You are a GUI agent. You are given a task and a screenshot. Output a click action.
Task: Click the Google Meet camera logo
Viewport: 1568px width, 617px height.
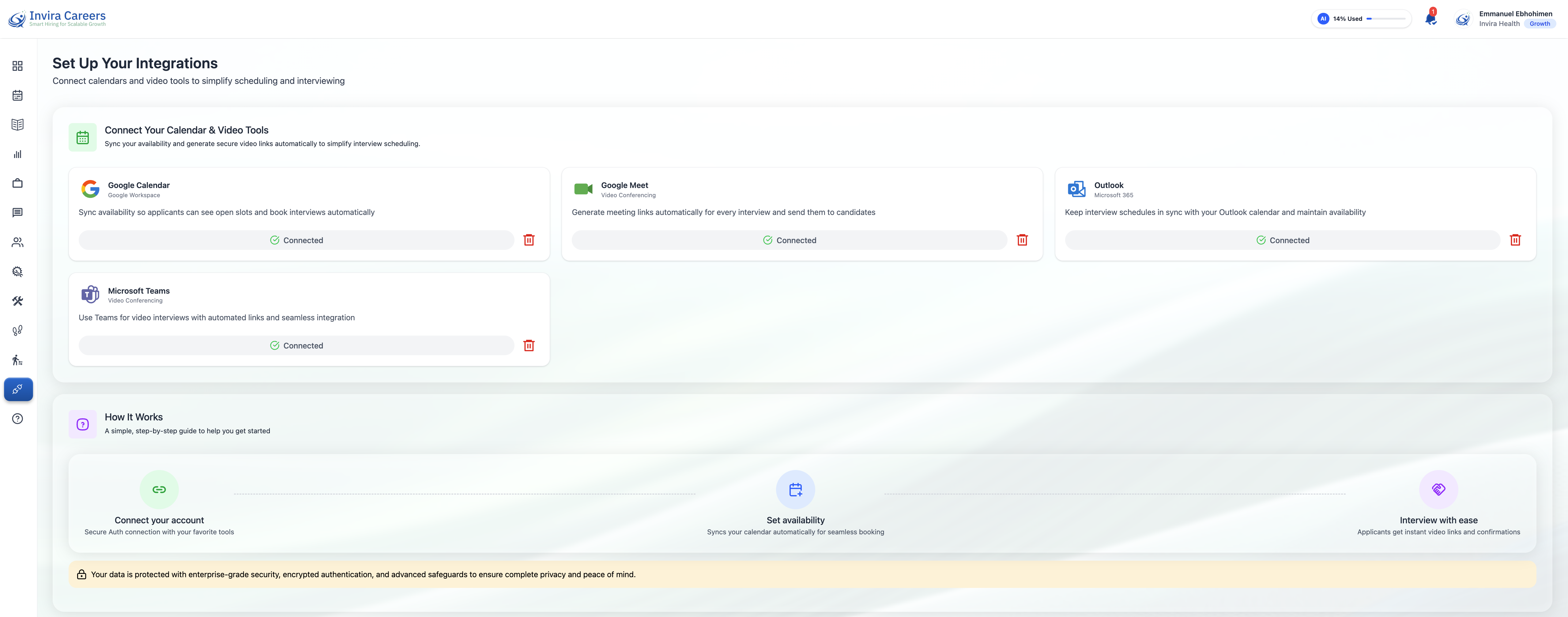(x=583, y=189)
